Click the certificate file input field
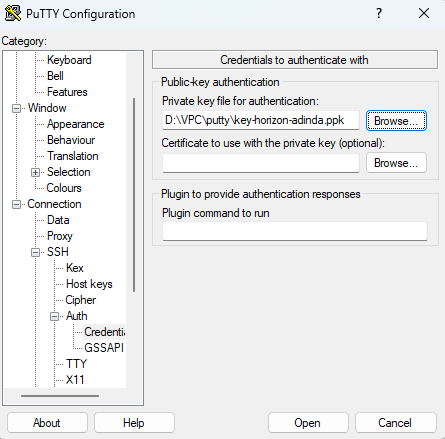Screen dimensions: 445x439 point(261,163)
